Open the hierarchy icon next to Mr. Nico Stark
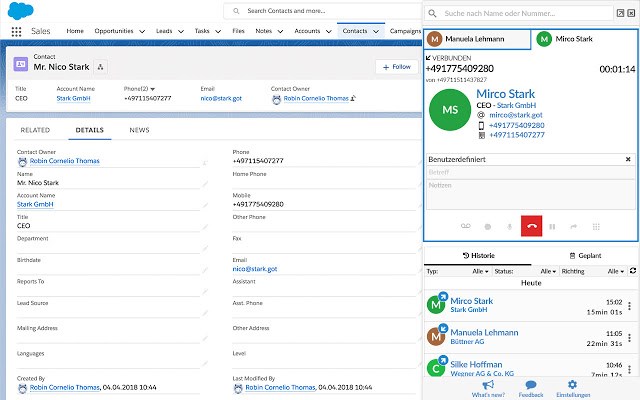Image resolution: width=640 pixels, height=400 pixels. tap(100, 67)
